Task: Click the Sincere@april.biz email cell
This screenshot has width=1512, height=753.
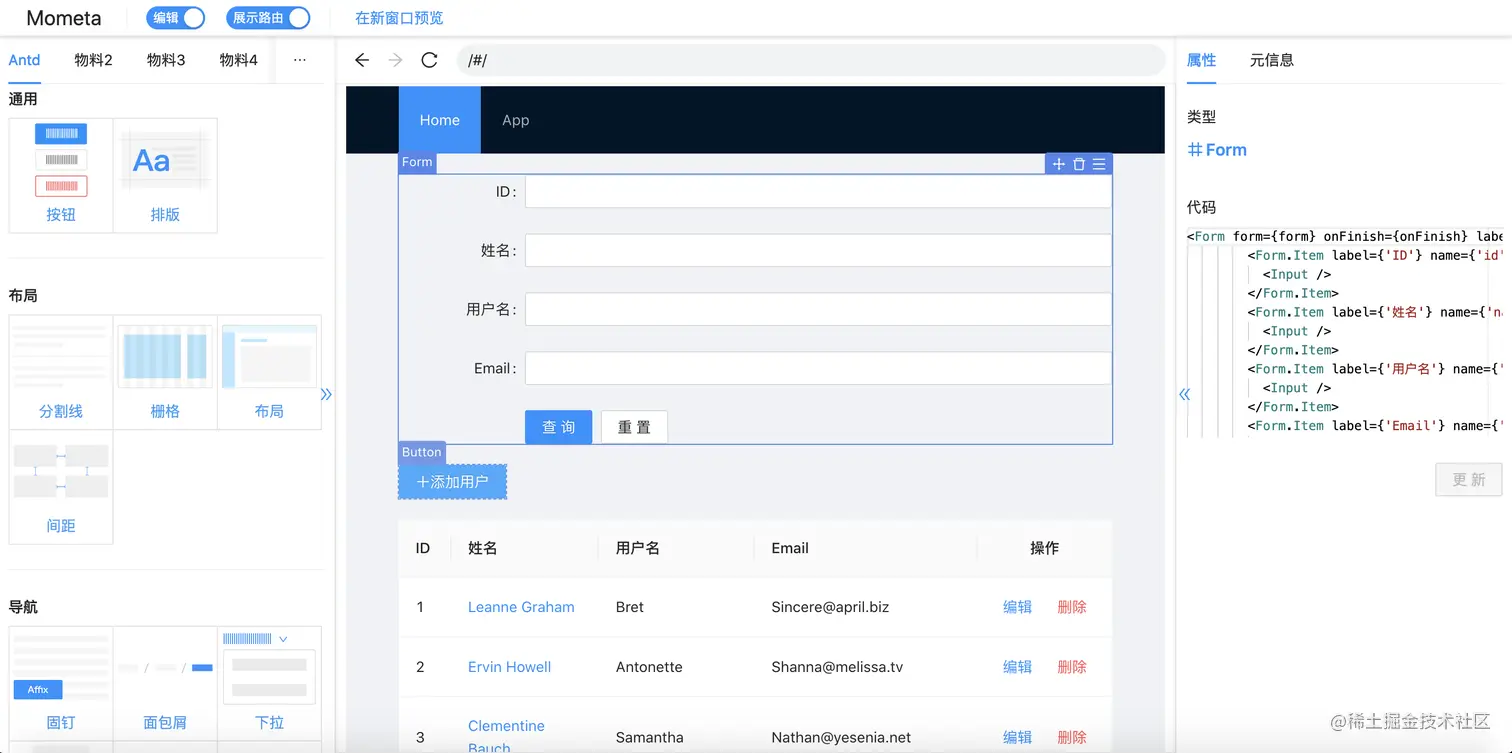Action: 830,607
